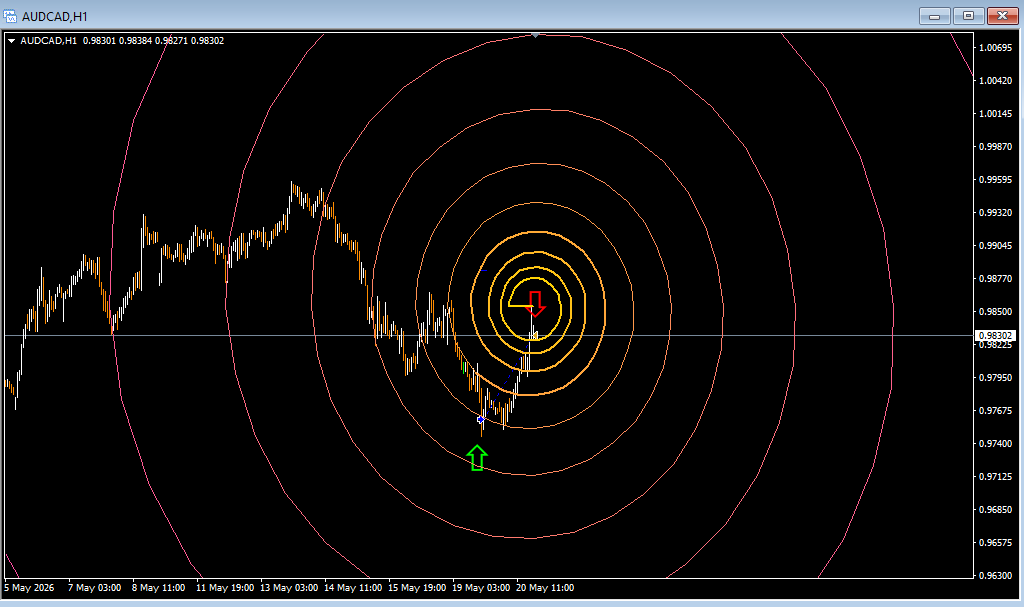The width and height of the screenshot is (1024, 607).
Task: Click the 7 May 03:00 time label
Action: (95, 587)
